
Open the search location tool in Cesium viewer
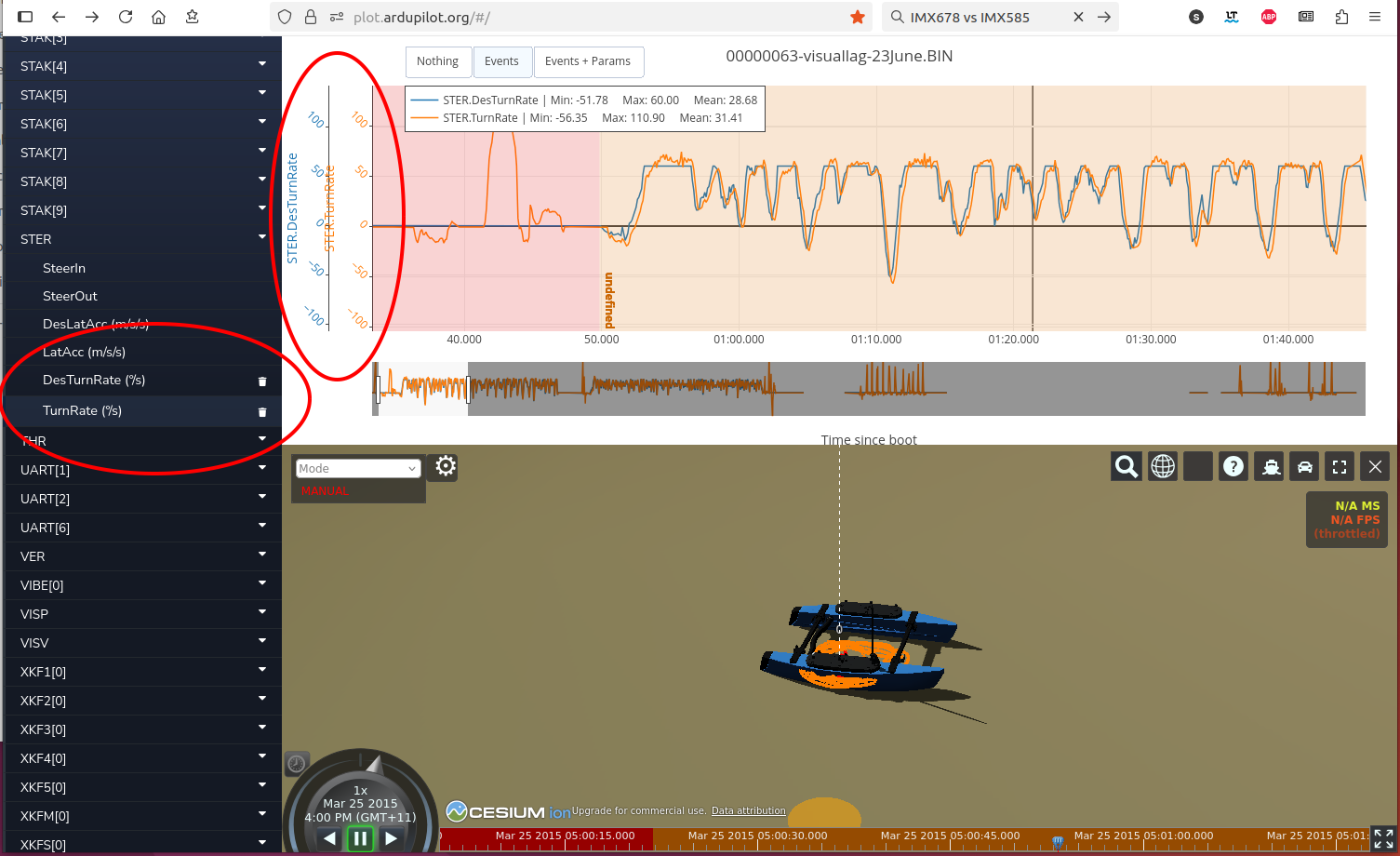(1126, 466)
